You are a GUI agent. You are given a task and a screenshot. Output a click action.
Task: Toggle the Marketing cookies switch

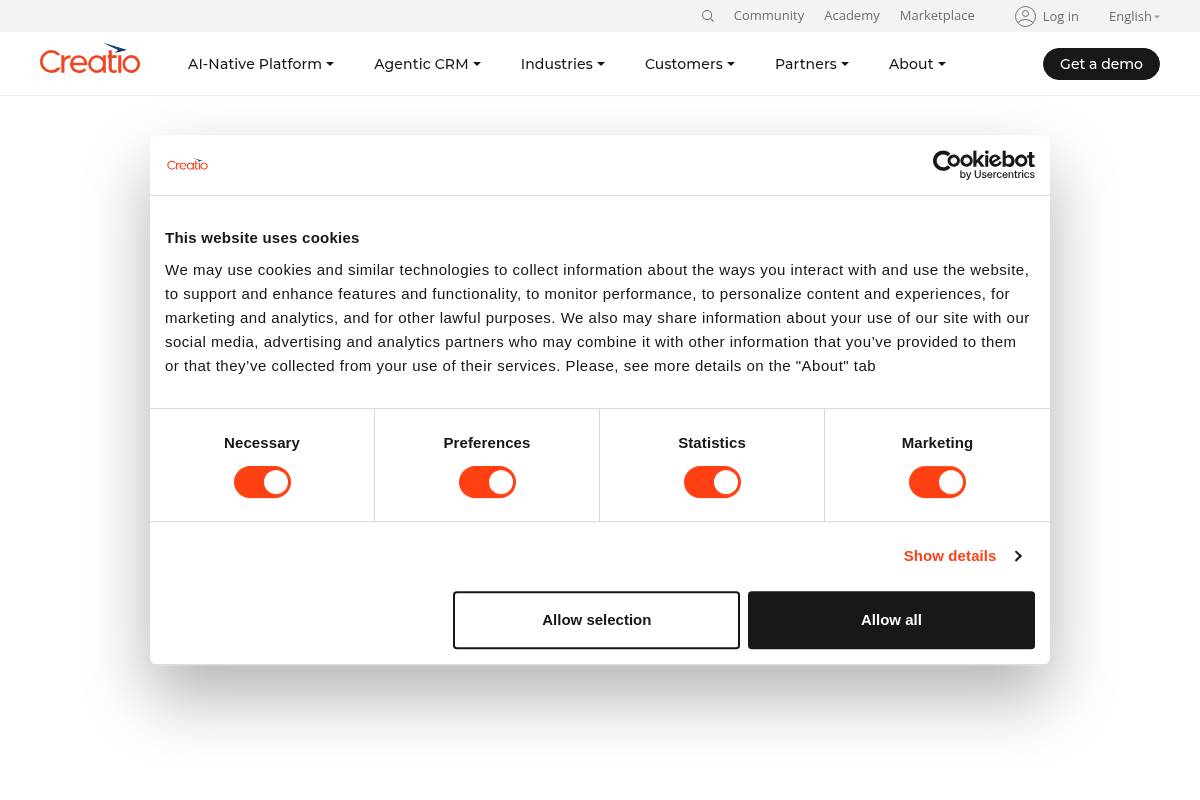(937, 482)
